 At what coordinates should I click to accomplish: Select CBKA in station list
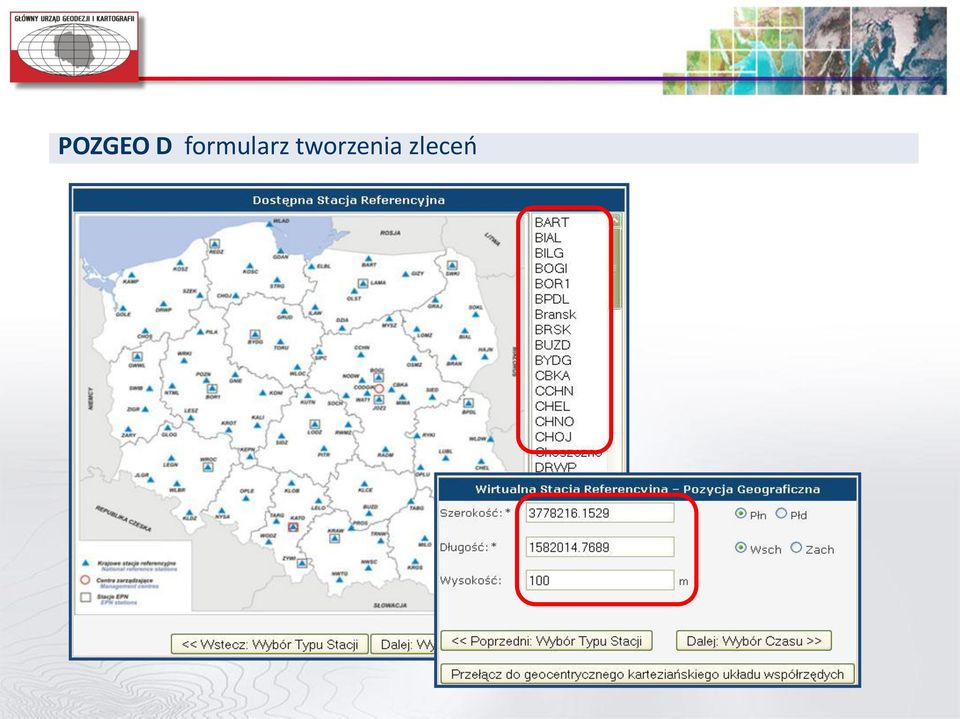tap(552, 375)
